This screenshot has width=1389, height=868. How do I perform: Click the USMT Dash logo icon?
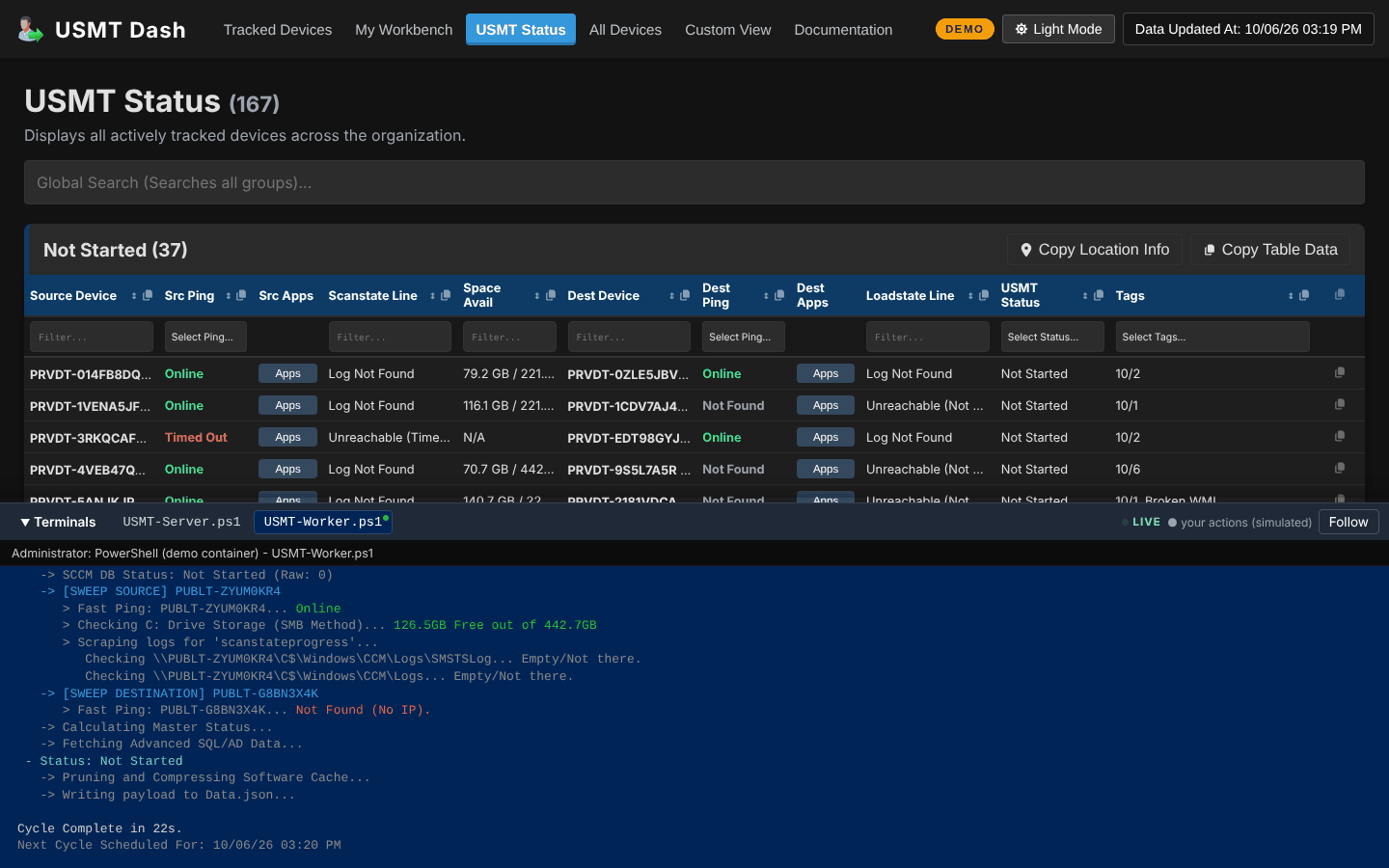point(31,29)
